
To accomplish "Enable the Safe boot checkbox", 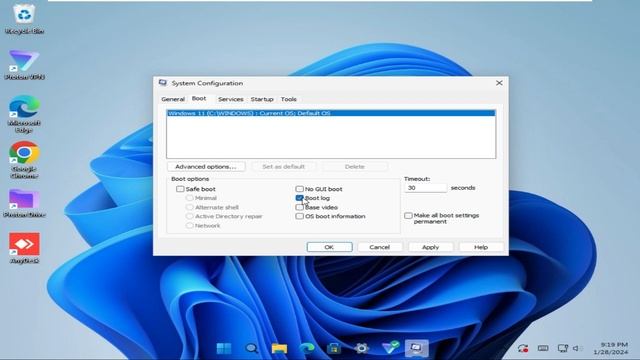I will tap(180, 189).
